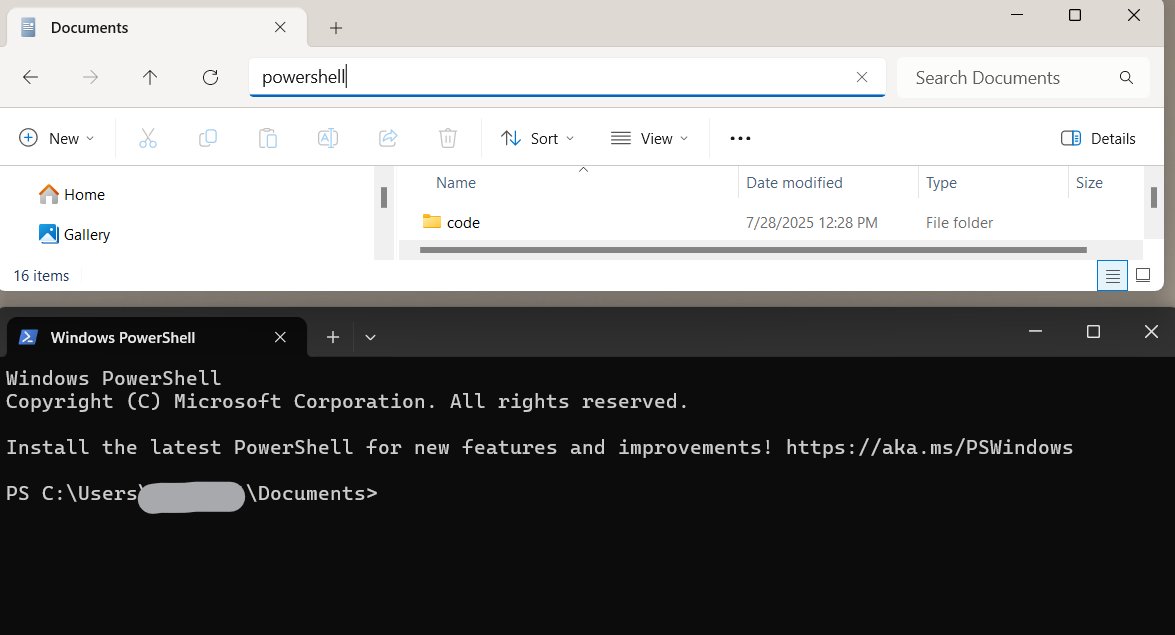
Task: Click the PowerShell prompt line
Action: click(192, 493)
